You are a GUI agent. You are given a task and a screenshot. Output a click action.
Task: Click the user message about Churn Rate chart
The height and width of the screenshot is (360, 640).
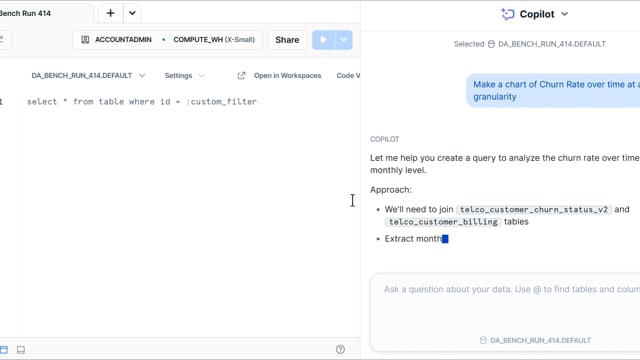click(553, 91)
